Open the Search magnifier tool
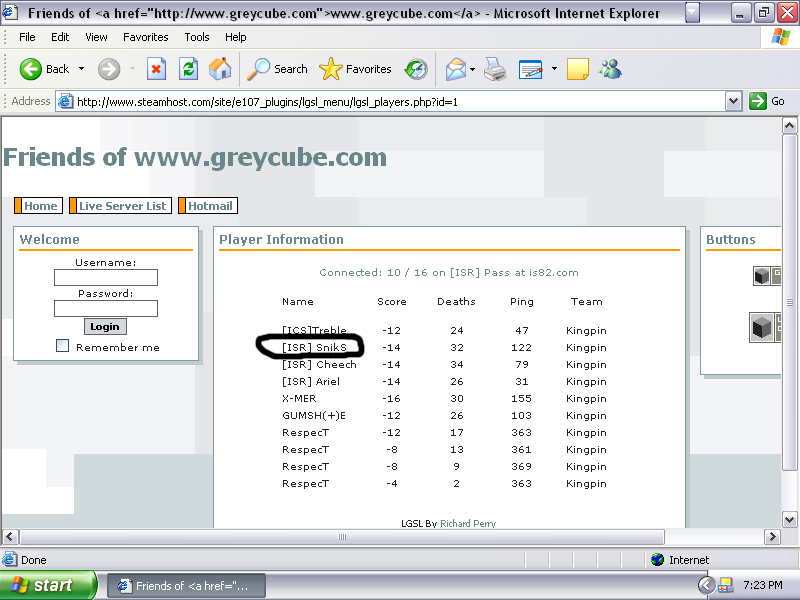Screen dimensions: 800x600 (x=277, y=69)
